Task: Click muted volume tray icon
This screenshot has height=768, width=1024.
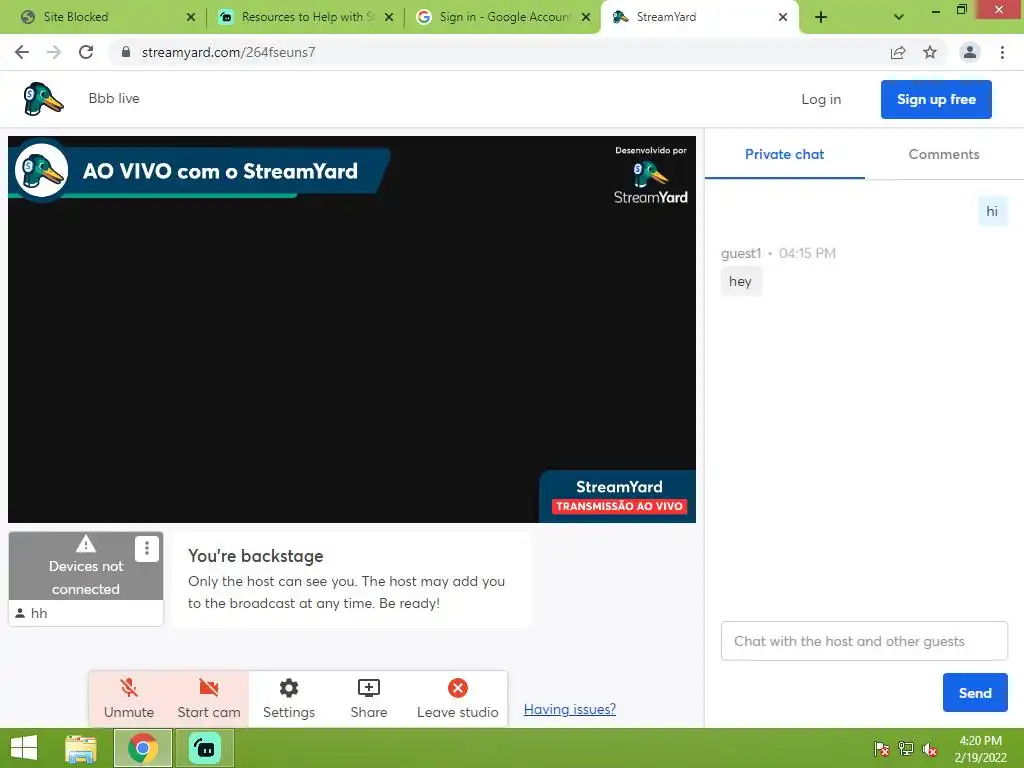Action: click(x=930, y=749)
